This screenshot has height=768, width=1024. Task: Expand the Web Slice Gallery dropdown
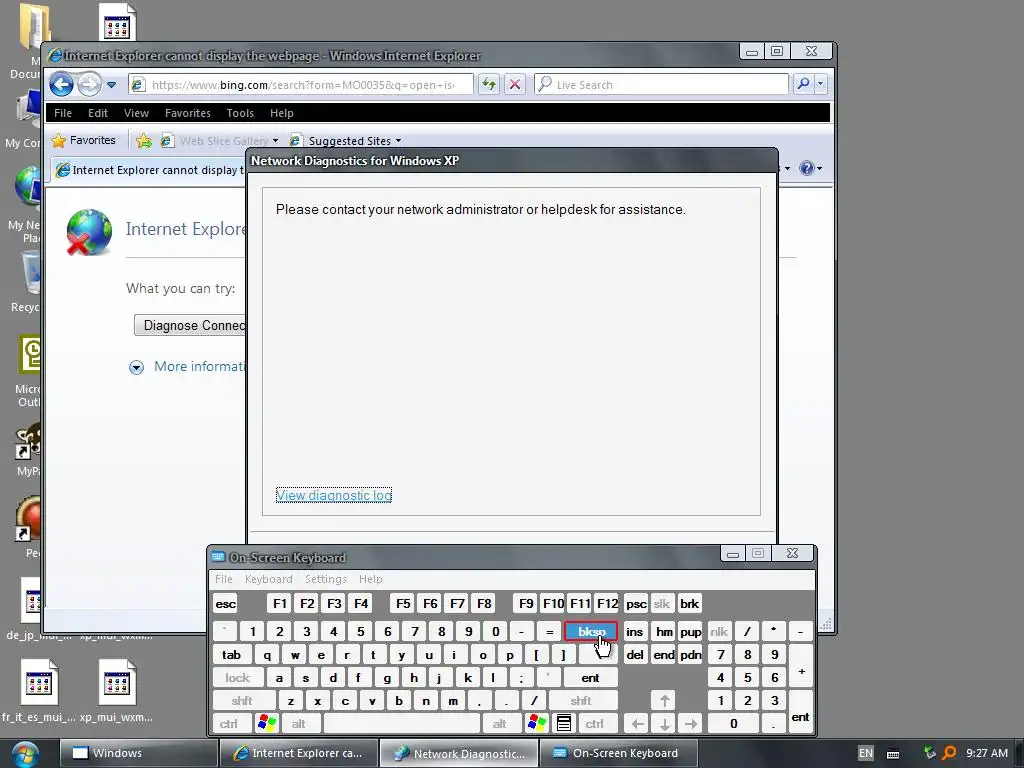pos(275,141)
